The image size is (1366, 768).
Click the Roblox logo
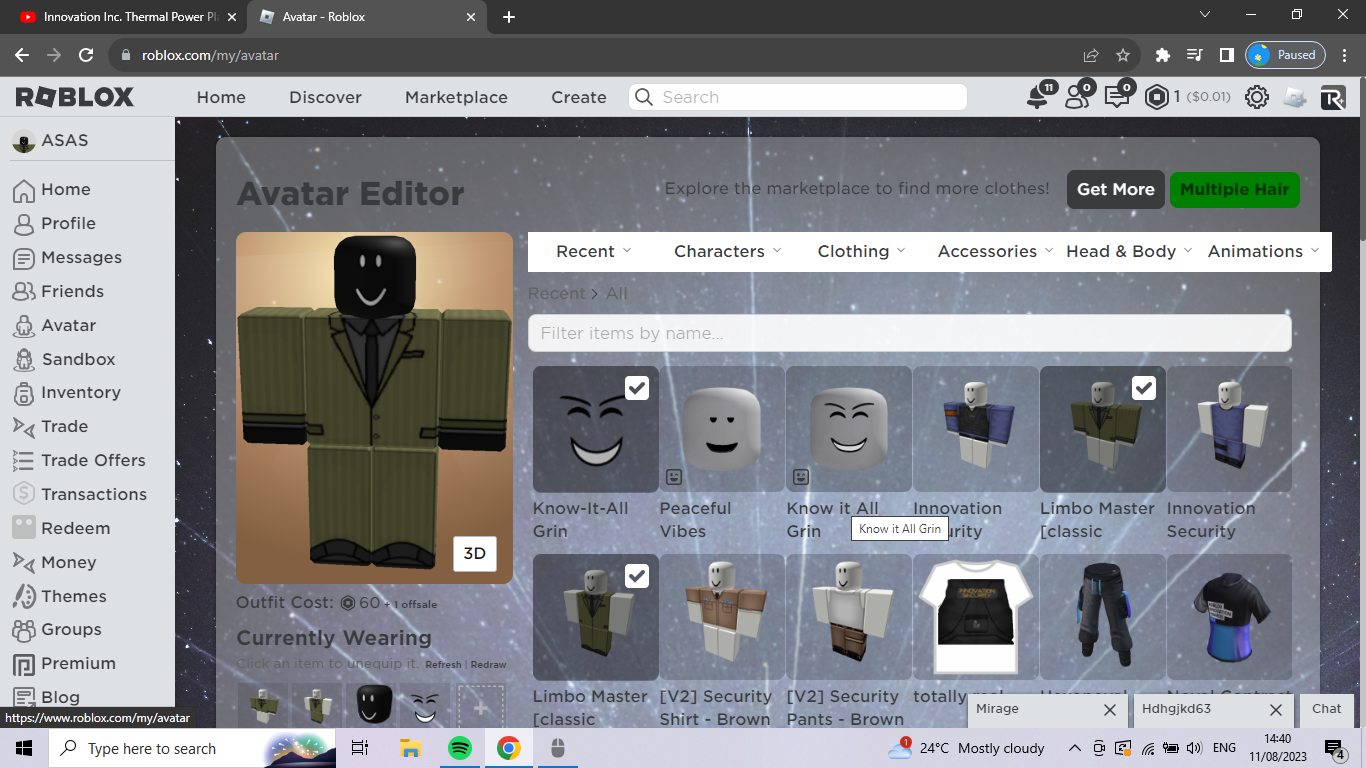pyautogui.click(x=75, y=97)
